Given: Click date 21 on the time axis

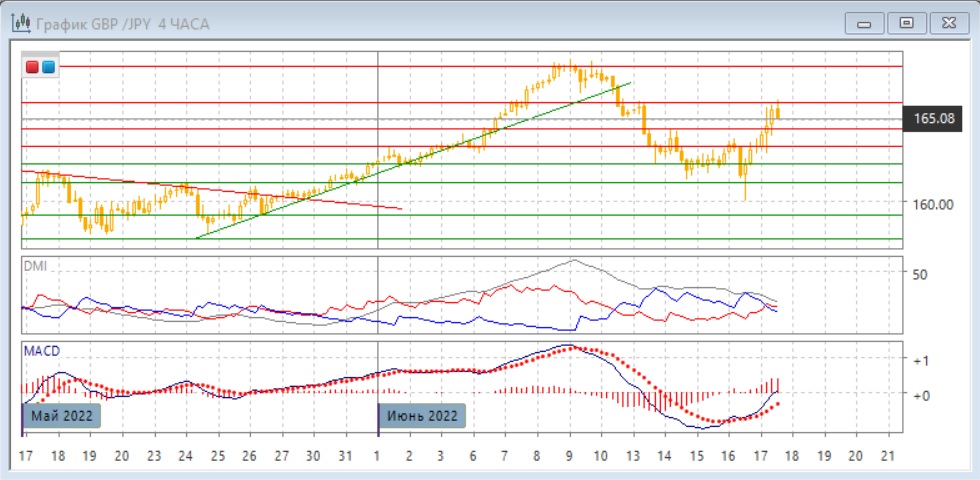Looking at the screenshot, I should (x=886, y=456).
